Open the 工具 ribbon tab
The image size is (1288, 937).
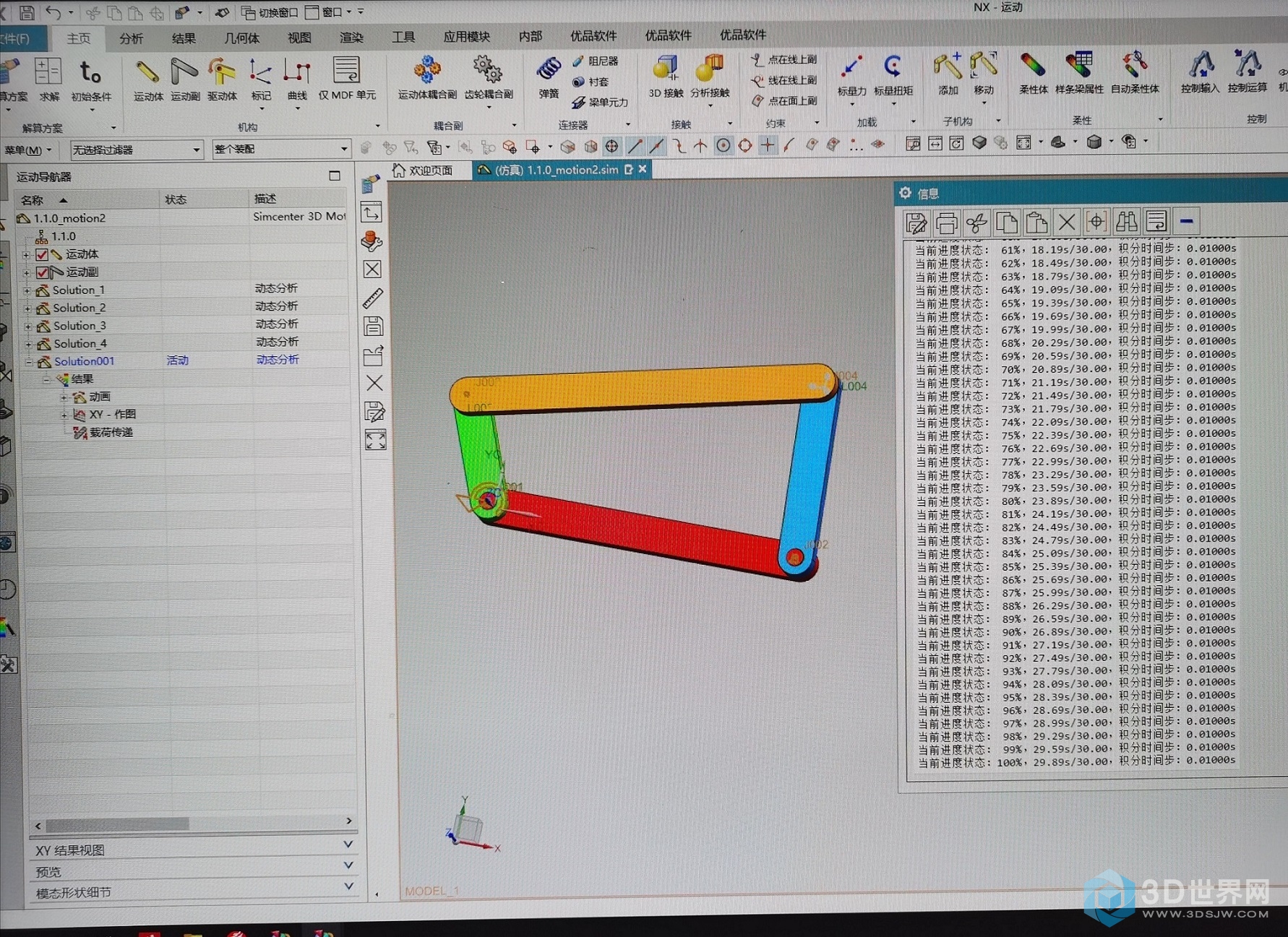tap(403, 37)
